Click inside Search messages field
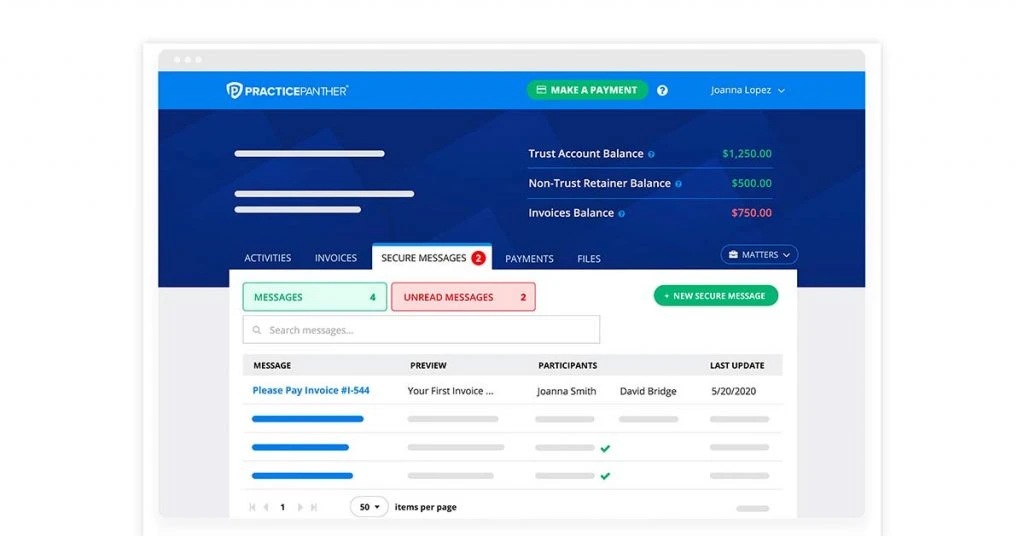This screenshot has height=536, width=1024. click(421, 330)
